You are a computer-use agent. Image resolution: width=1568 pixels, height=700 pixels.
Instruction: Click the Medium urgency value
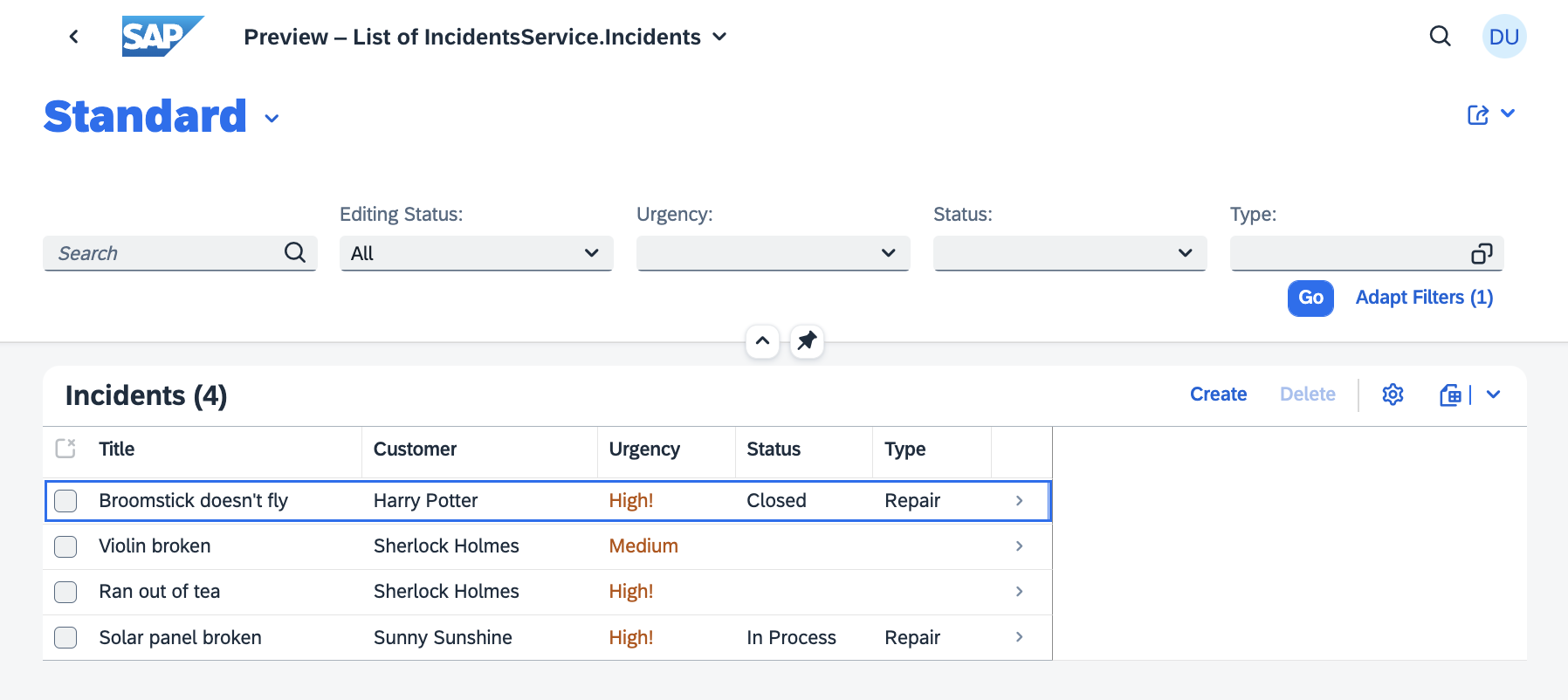(643, 546)
